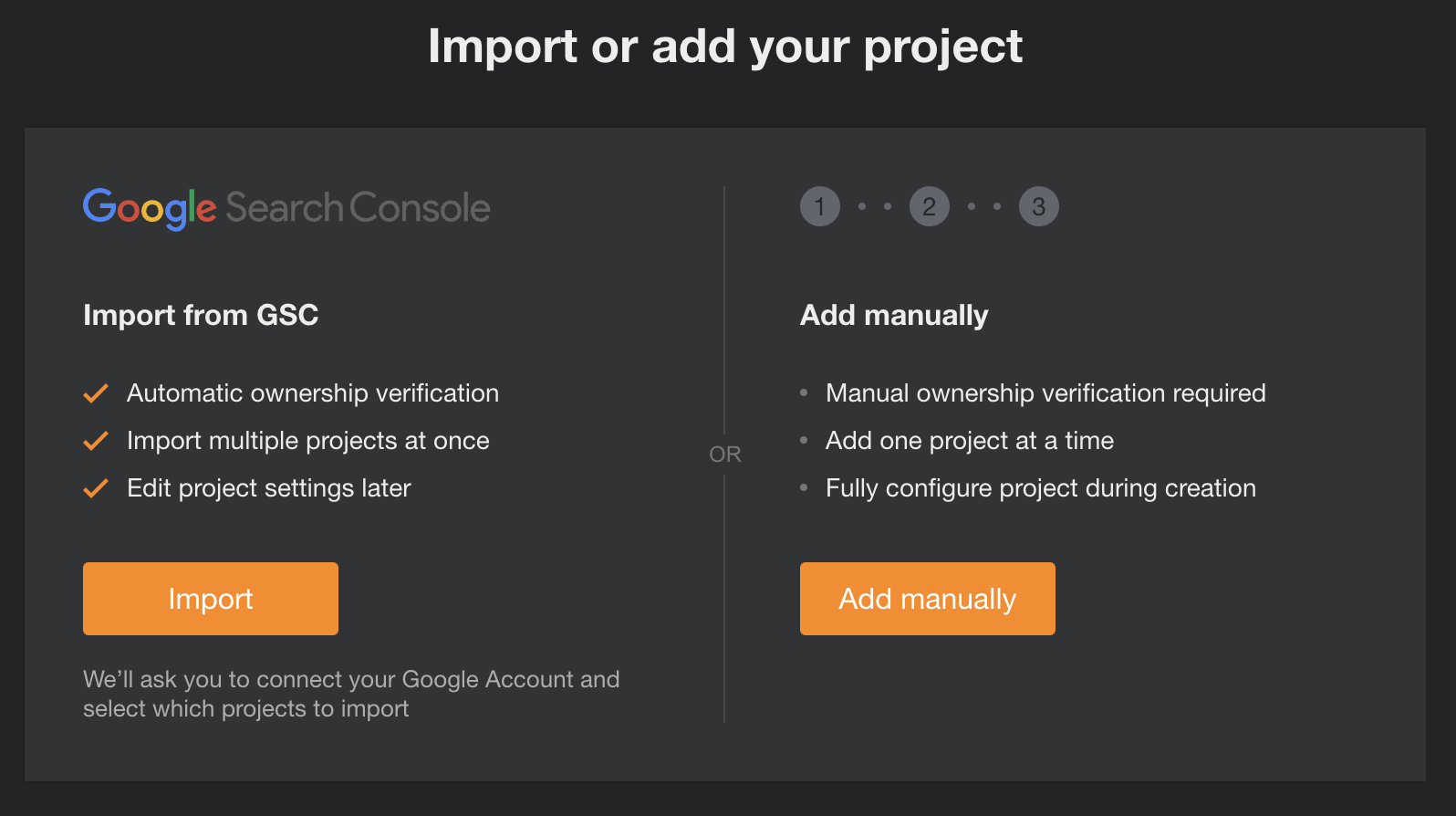This screenshot has height=816, width=1456.
Task: Click checkmark beside Import multiple projects
Action: tap(96, 441)
